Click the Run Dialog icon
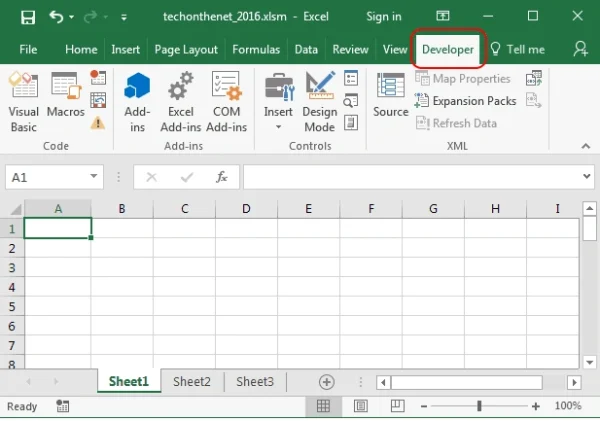 click(x=351, y=123)
